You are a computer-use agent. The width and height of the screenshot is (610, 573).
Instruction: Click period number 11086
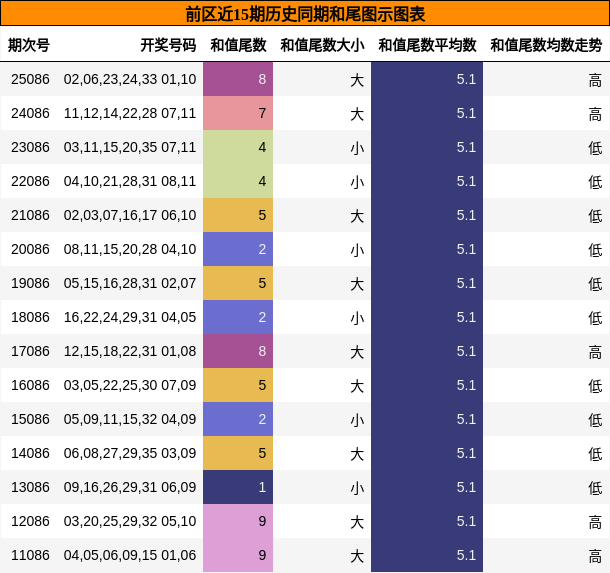30,555
